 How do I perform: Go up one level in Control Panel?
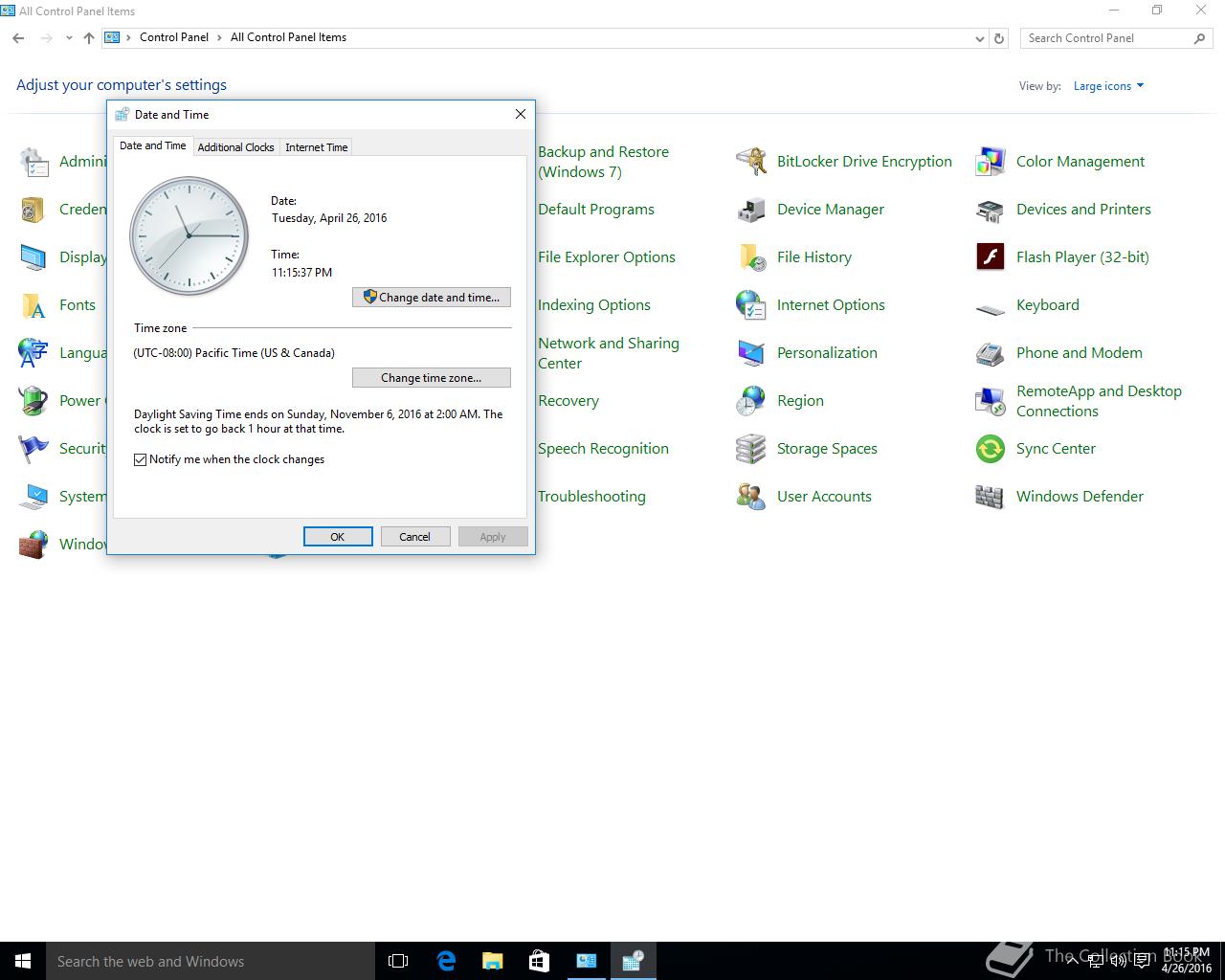[x=89, y=38]
